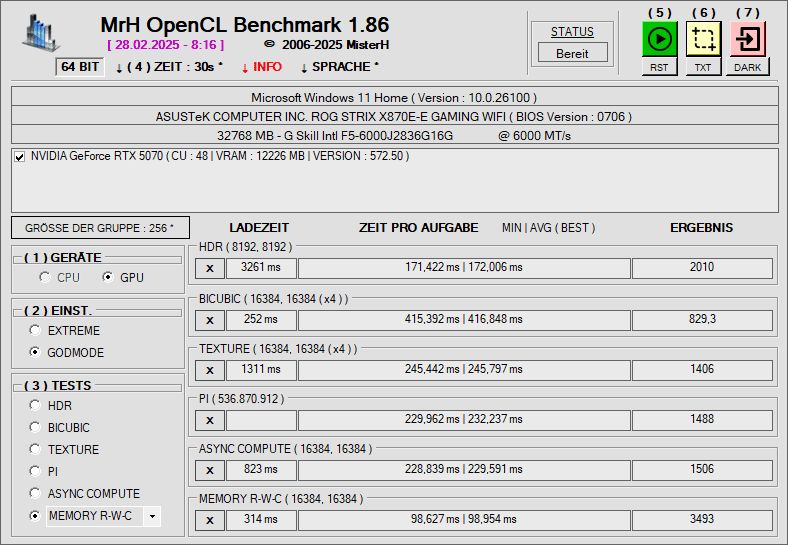Click the ERGEBNIS column header

tap(702, 228)
